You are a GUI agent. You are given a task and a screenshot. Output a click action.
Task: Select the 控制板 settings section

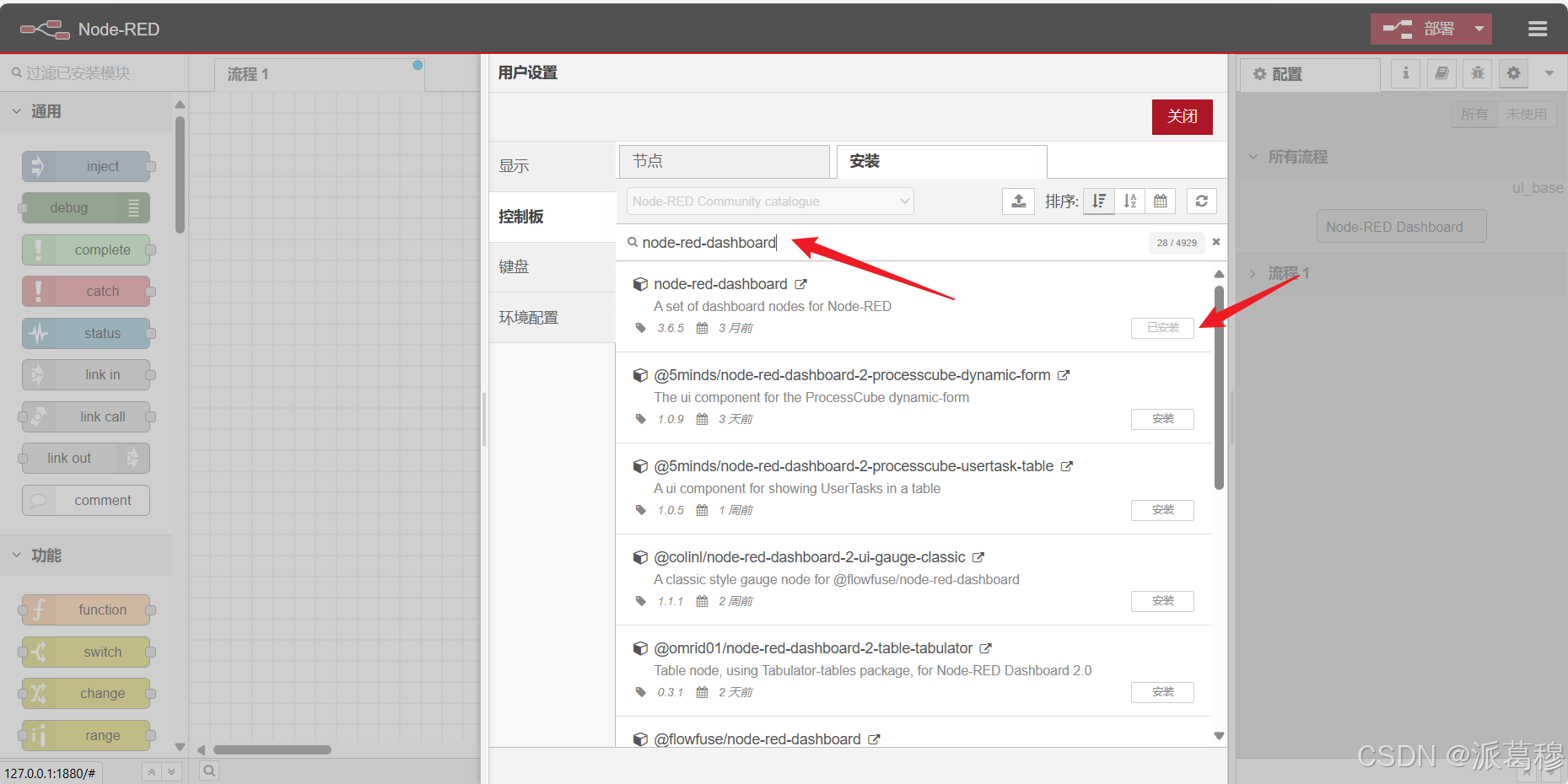point(552,217)
